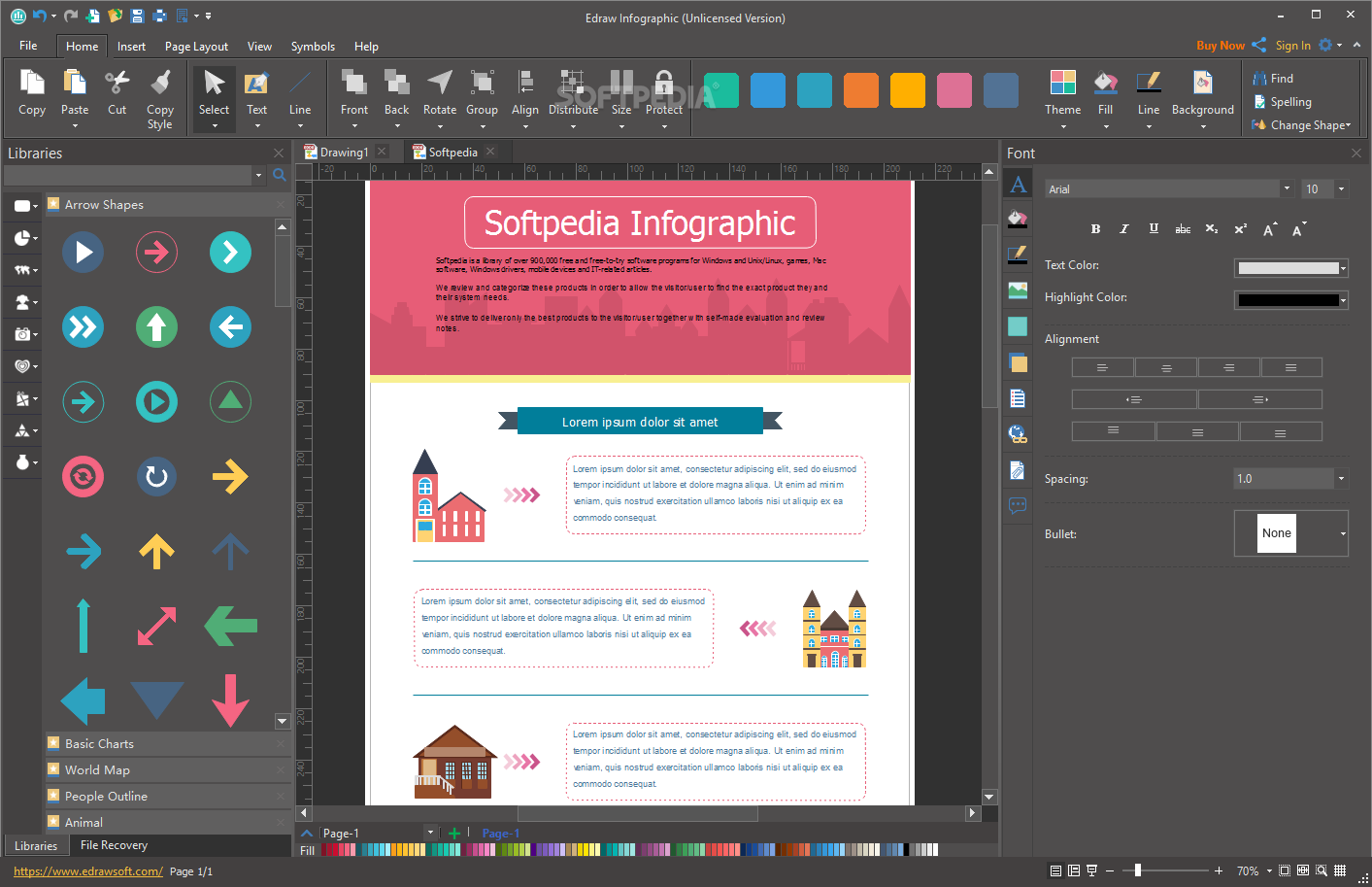Open the Line style panel in right sidebar

[1018, 256]
